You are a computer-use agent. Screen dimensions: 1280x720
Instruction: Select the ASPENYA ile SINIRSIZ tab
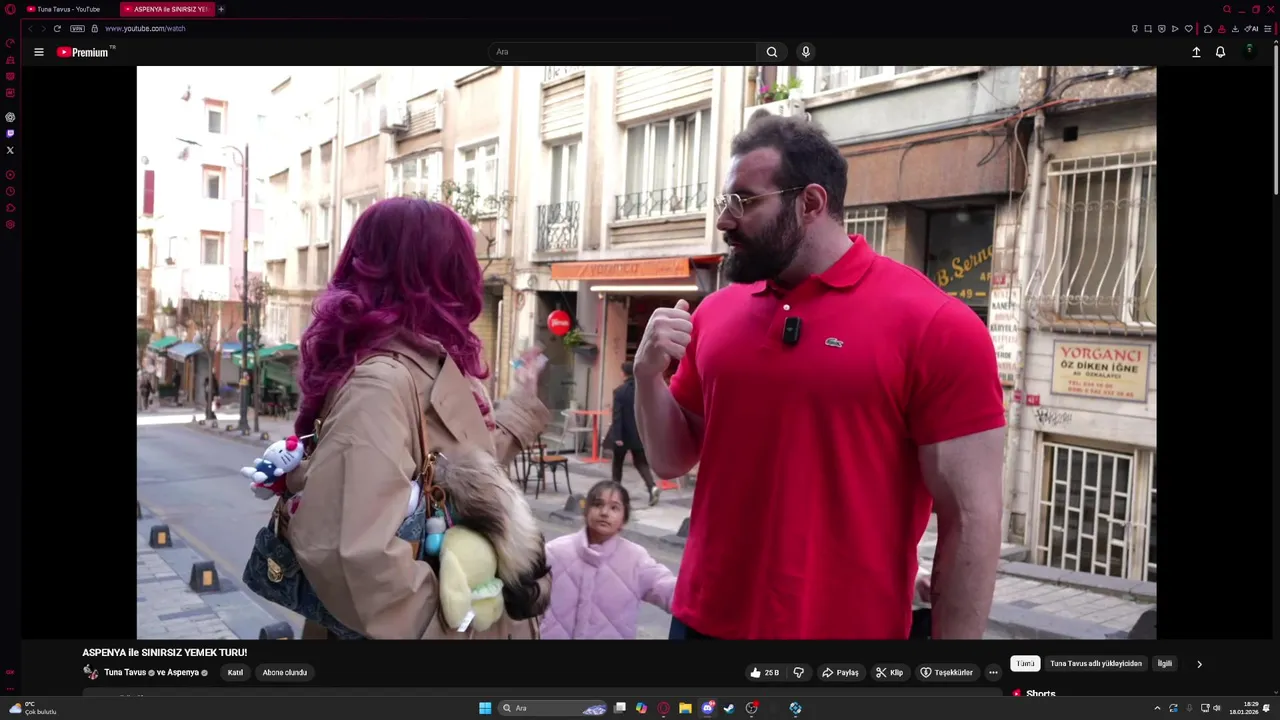pyautogui.click(x=166, y=9)
